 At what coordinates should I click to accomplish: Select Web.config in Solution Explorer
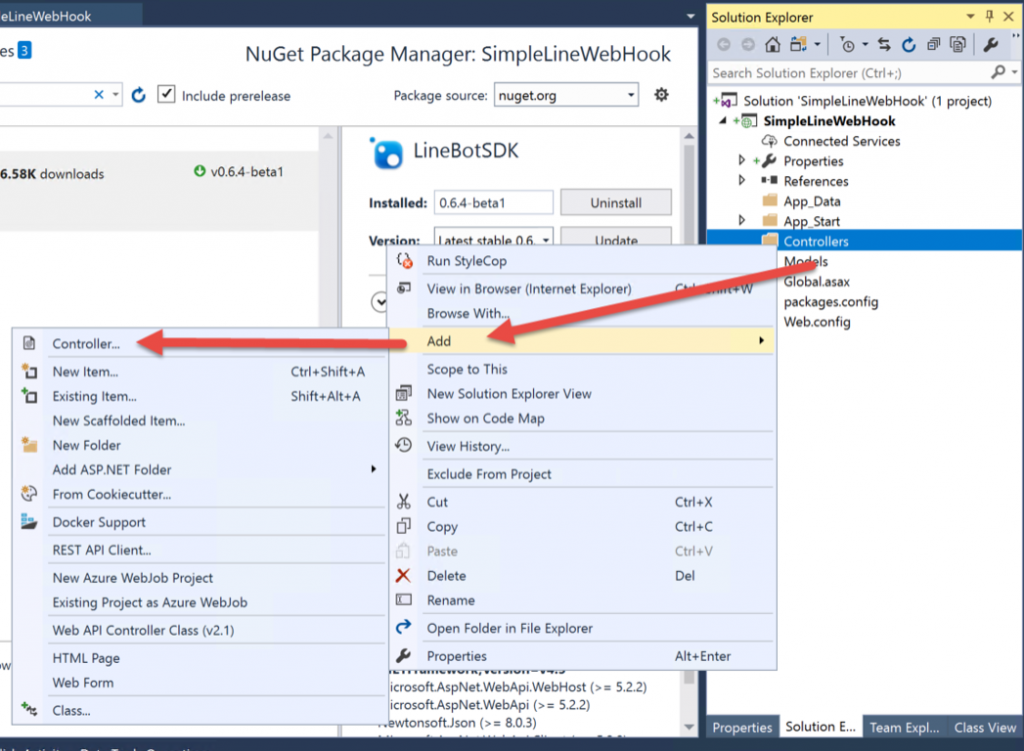tap(817, 322)
